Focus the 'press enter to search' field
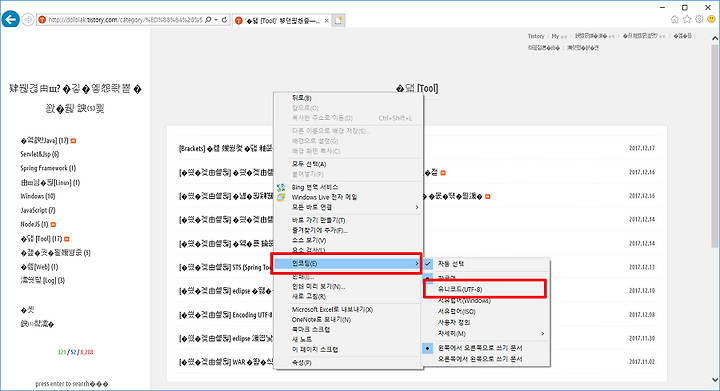 pos(72,384)
